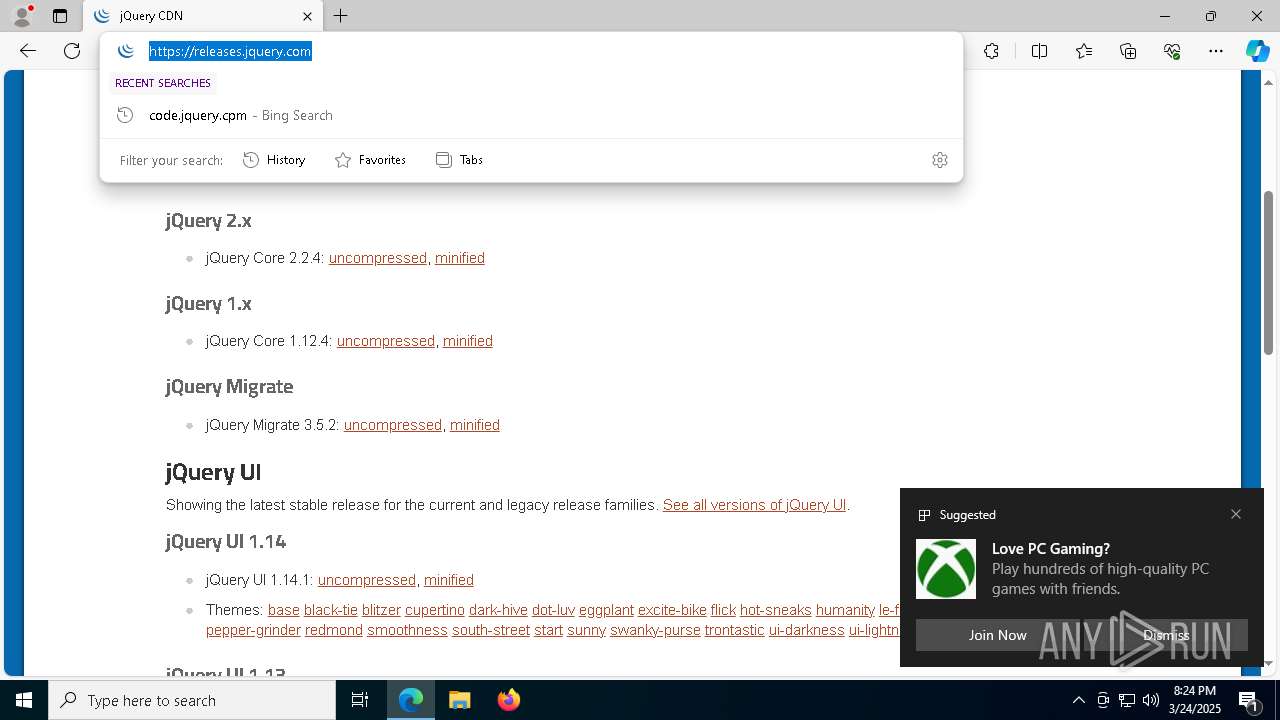Open File Explorer from taskbar

459,700
